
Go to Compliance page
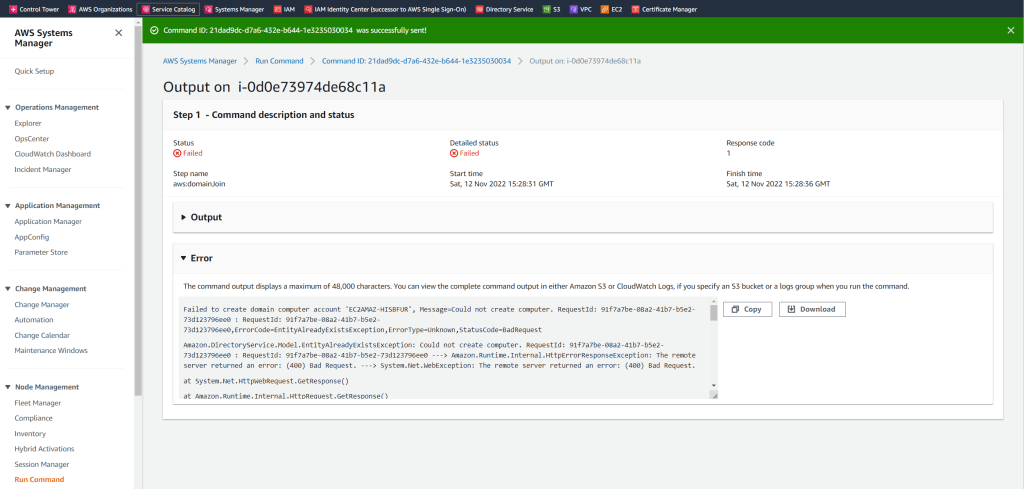33,418
